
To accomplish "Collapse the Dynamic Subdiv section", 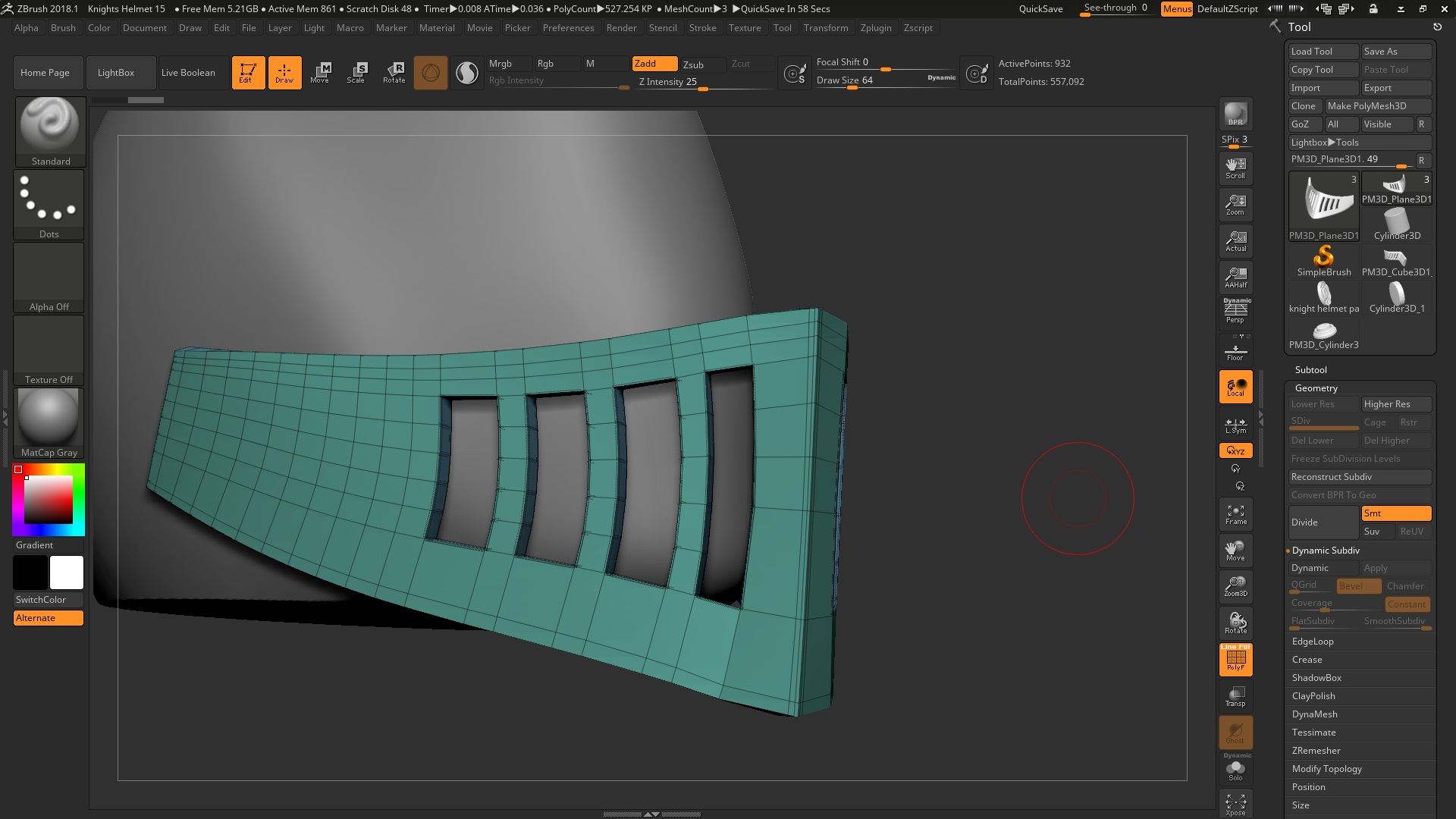I will click(1326, 551).
